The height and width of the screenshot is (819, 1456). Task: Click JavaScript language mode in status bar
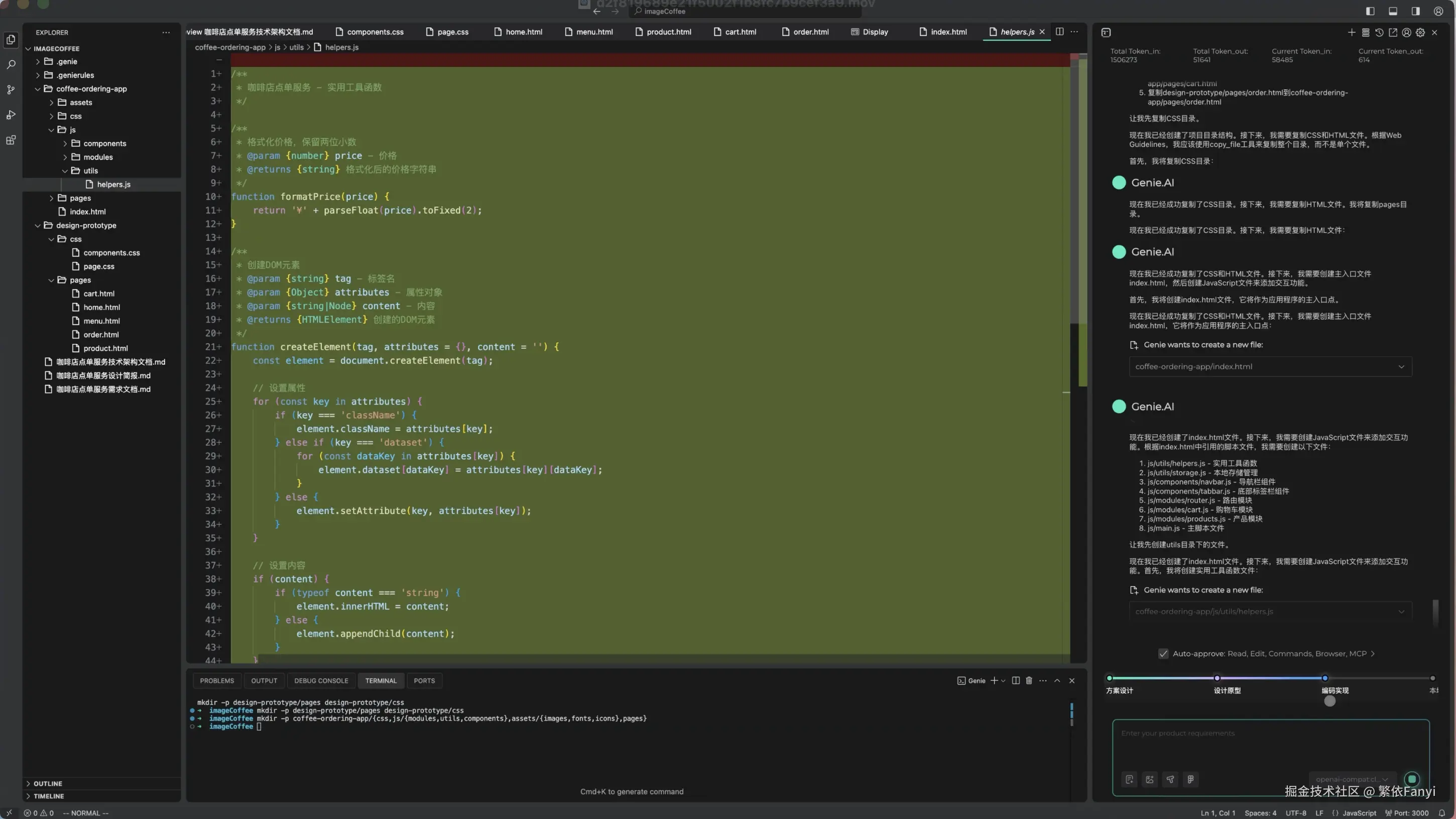1359,813
